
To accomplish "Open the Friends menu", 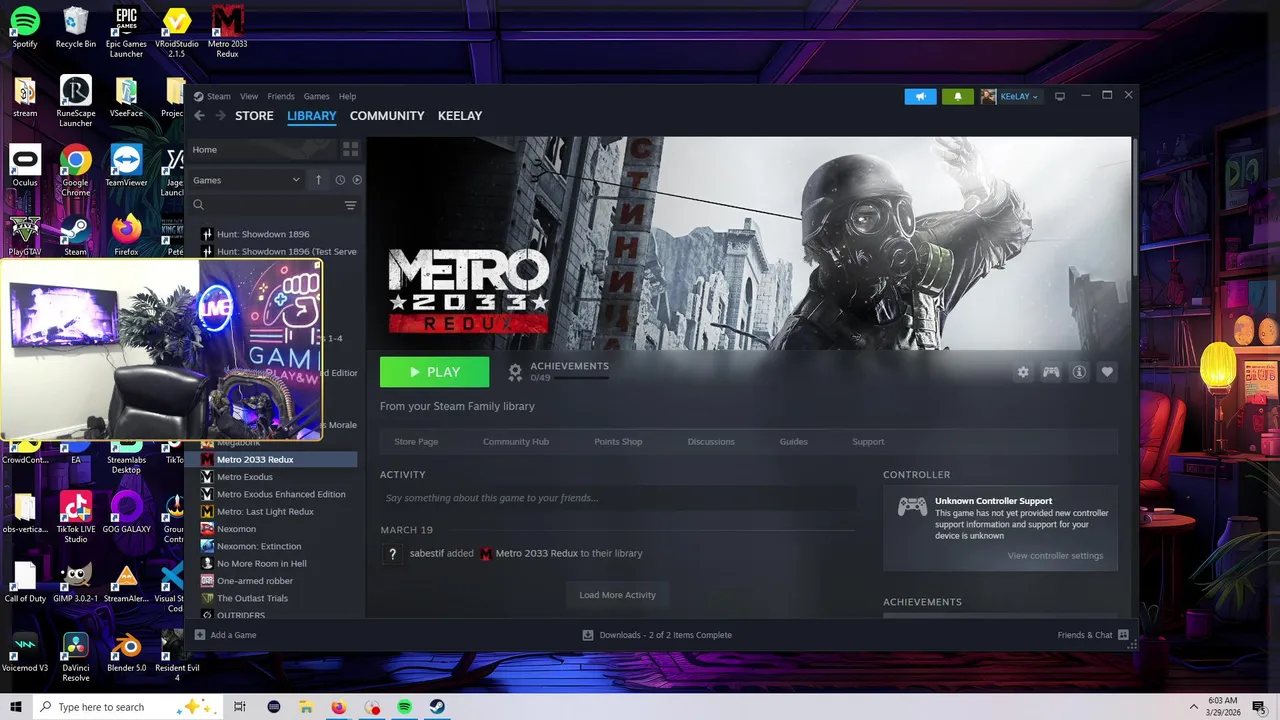I will pos(281,96).
